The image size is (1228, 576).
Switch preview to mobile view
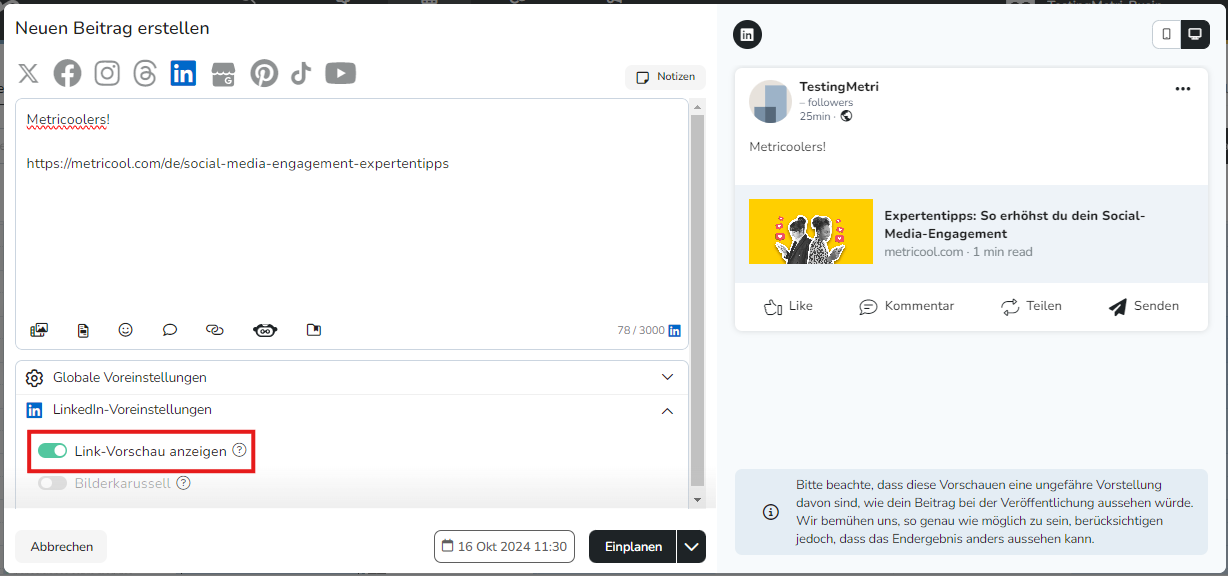tap(1166, 34)
